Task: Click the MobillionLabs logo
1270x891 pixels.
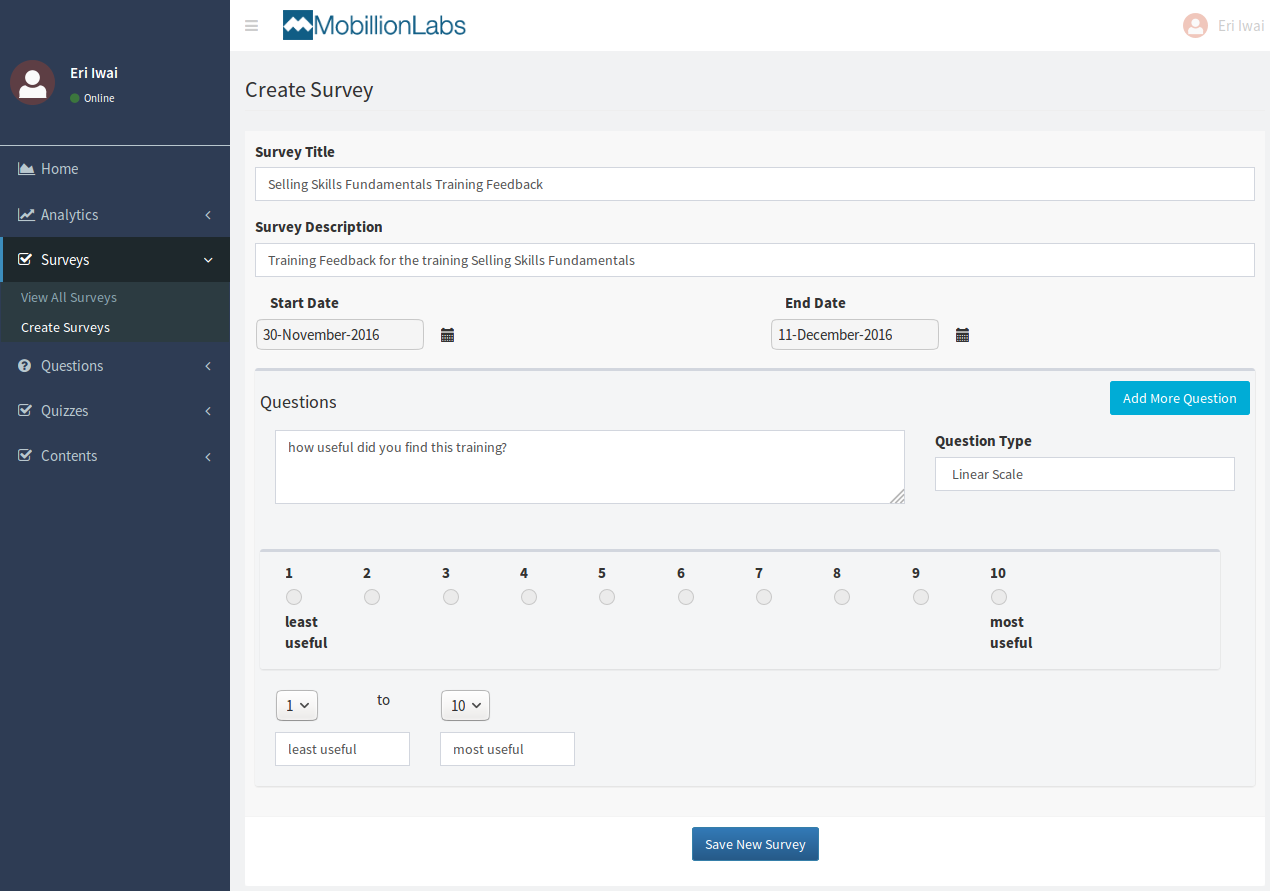Action: [374, 25]
